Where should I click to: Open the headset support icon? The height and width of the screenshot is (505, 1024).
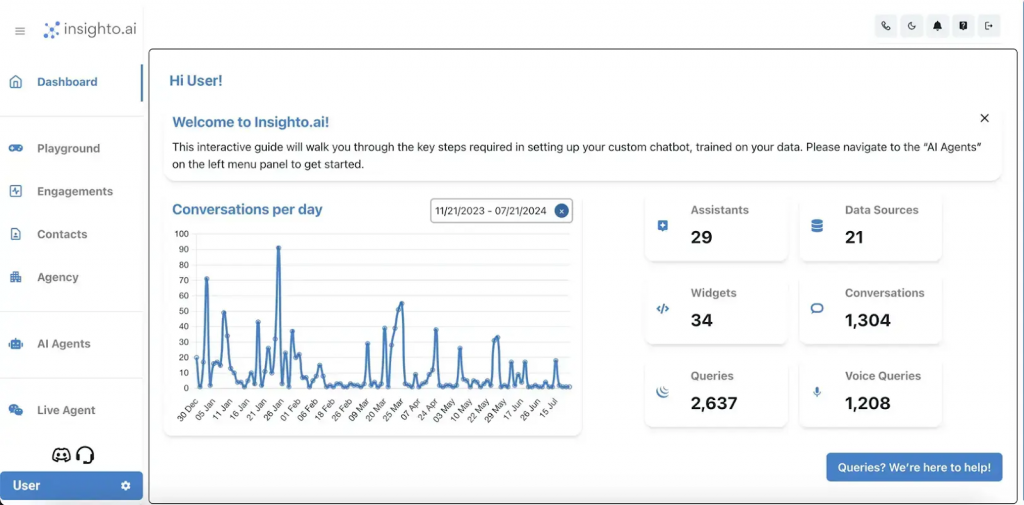pos(85,455)
